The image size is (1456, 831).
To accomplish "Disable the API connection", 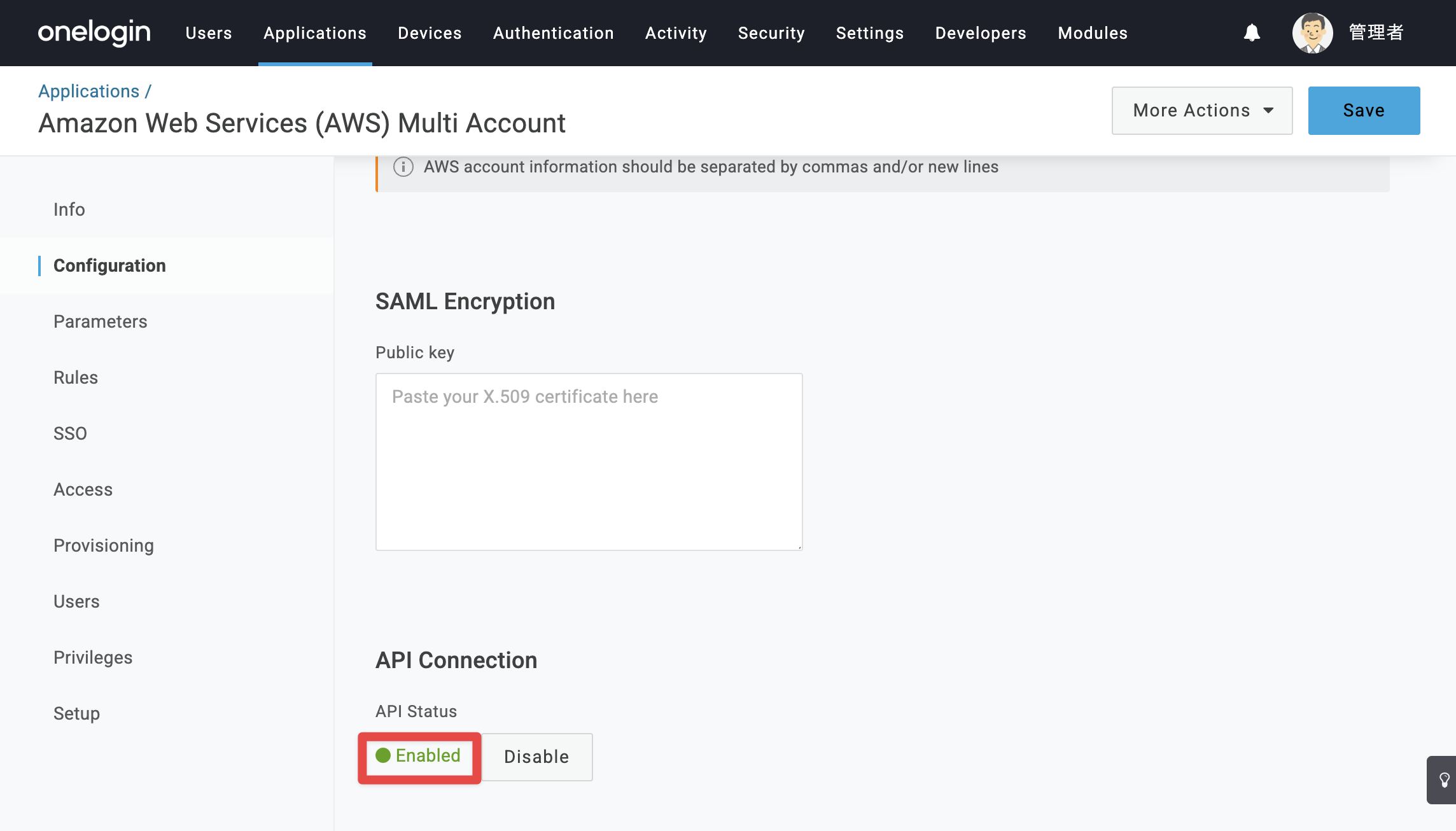I will pyautogui.click(x=536, y=757).
